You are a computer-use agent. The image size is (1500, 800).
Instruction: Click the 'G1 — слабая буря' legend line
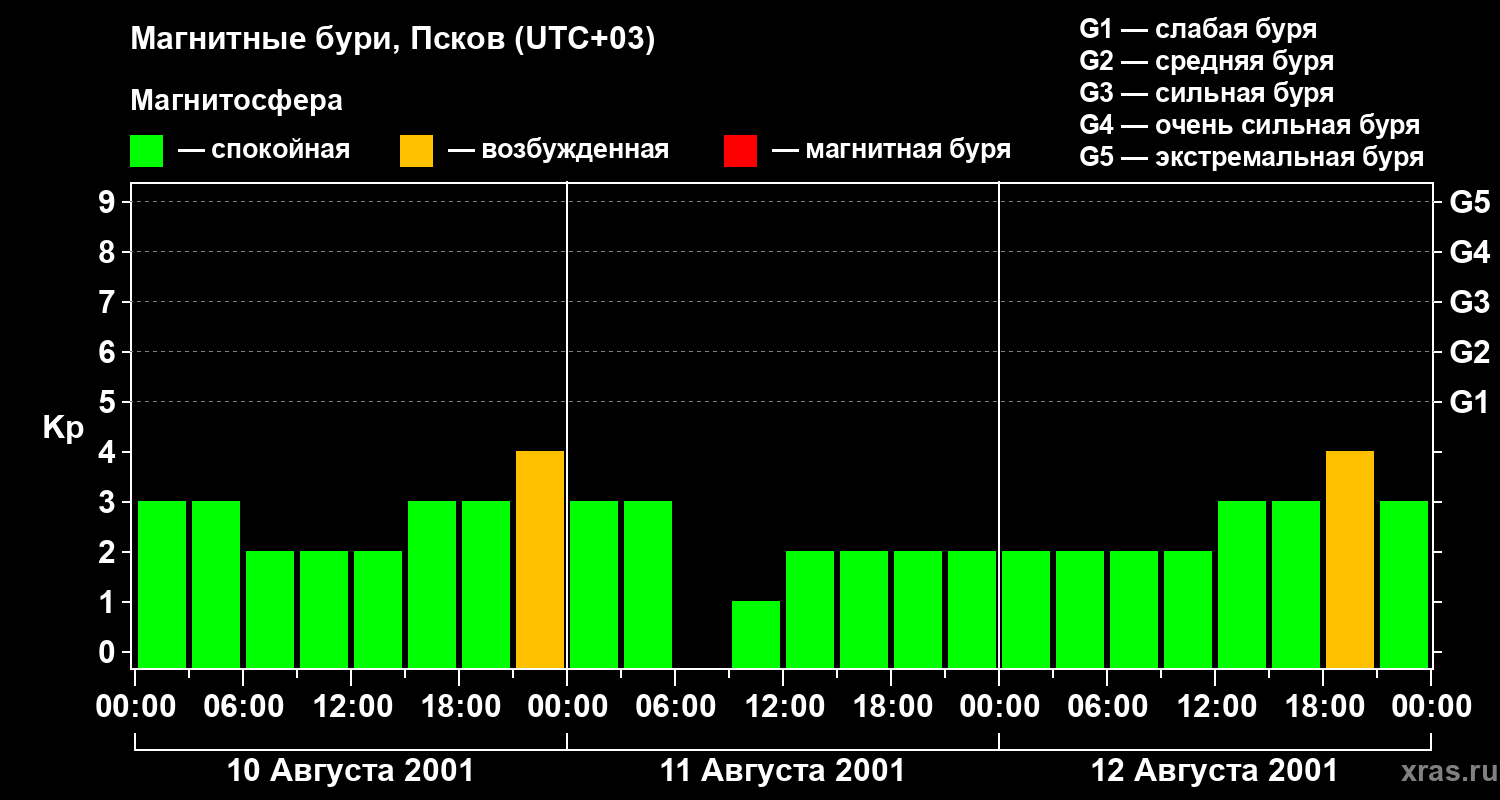1198,29
